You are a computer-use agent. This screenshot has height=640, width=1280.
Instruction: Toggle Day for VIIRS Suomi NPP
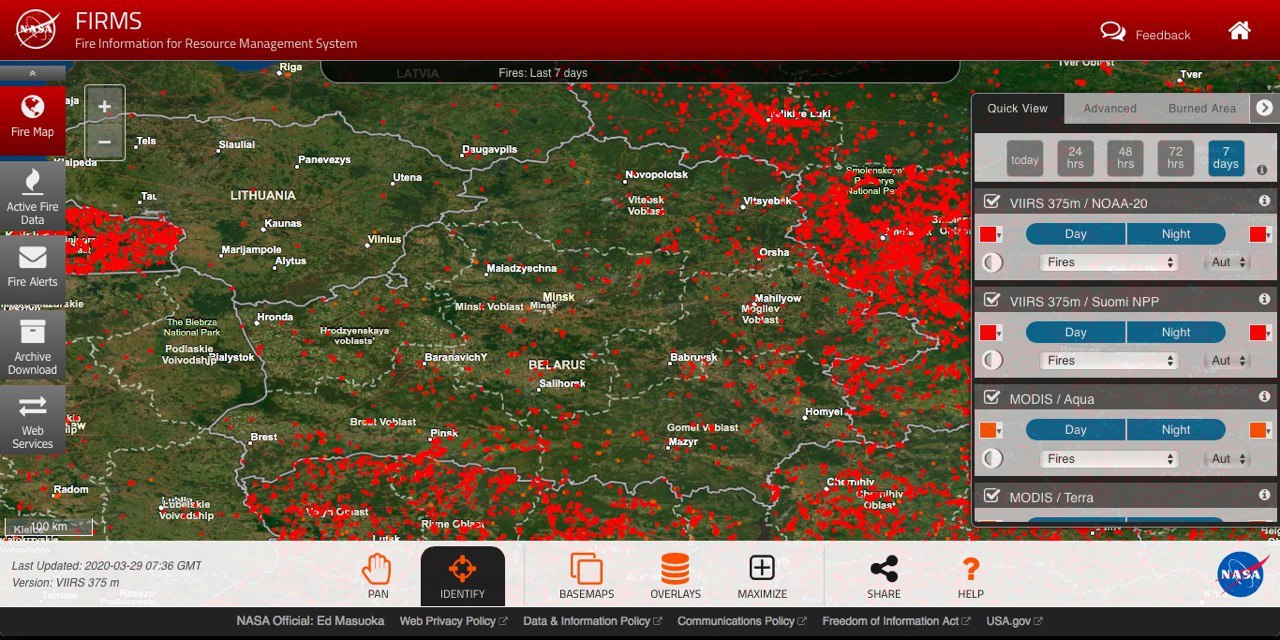(x=1076, y=332)
